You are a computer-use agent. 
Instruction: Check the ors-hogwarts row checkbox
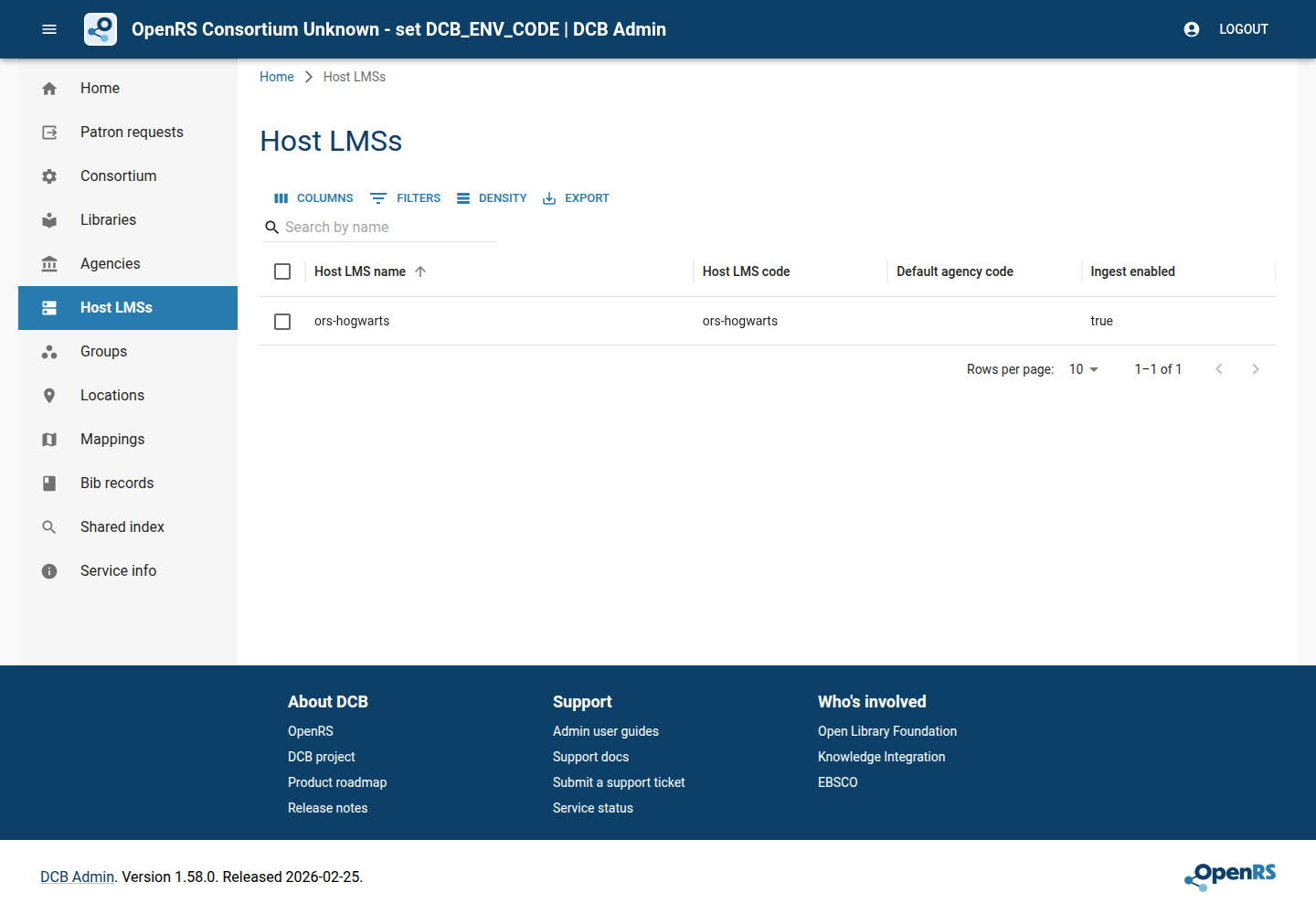pyautogui.click(x=282, y=322)
